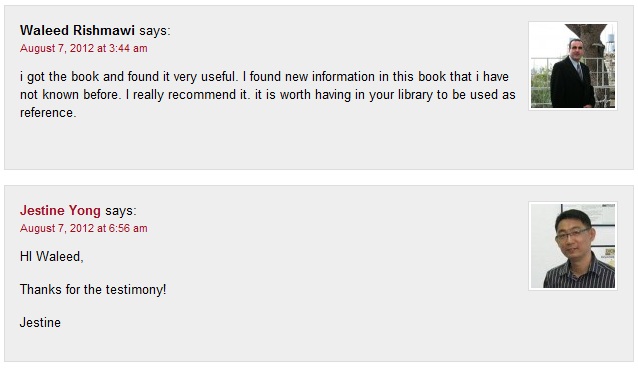
Task: Click the word "reference." ending Waleed's comment
Action: click(x=48, y=112)
